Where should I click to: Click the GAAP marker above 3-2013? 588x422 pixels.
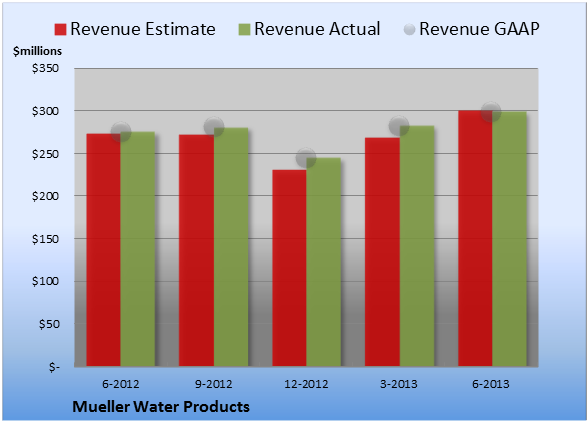pos(399,126)
